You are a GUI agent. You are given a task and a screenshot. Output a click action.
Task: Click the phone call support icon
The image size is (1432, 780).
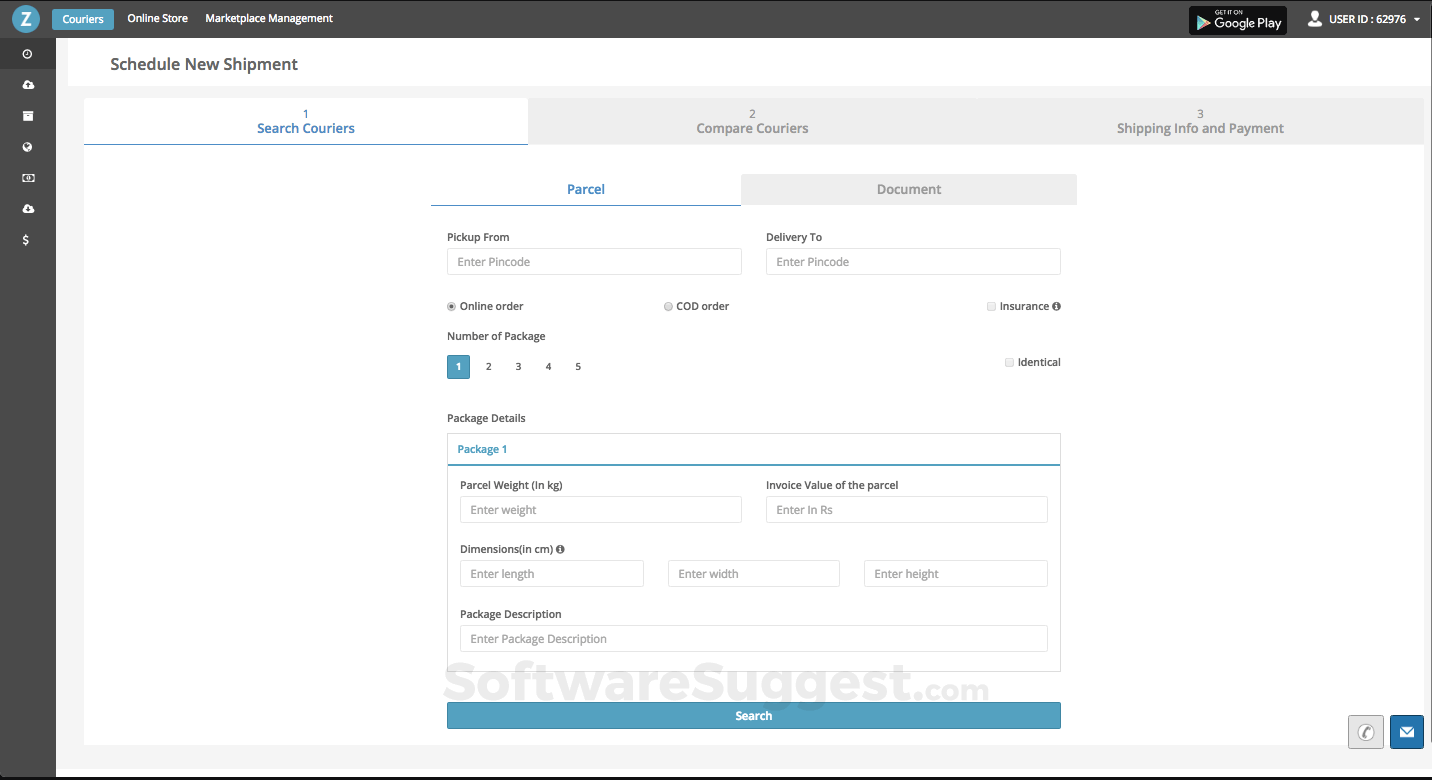[x=1365, y=732]
